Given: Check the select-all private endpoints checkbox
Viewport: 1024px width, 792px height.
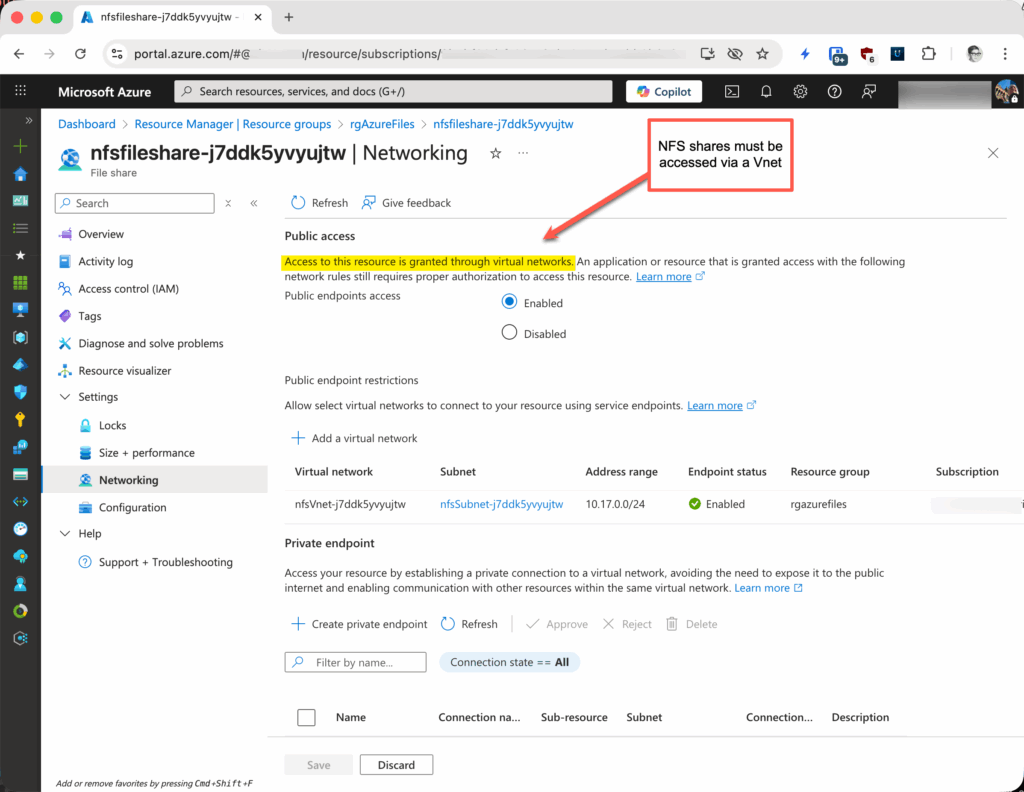Looking at the screenshot, I should pos(306,717).
